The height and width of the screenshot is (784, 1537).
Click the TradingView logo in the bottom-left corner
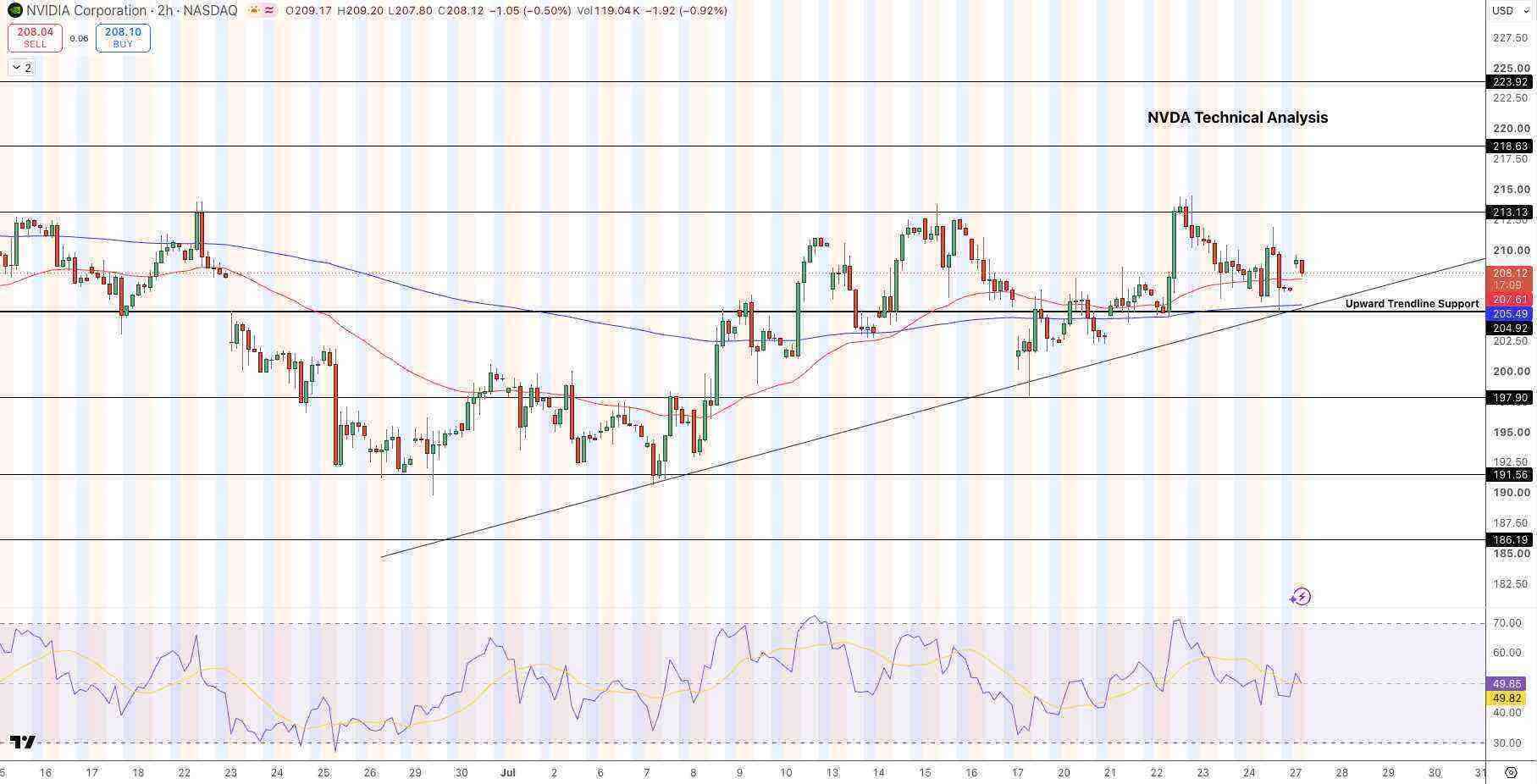(23, 743)
